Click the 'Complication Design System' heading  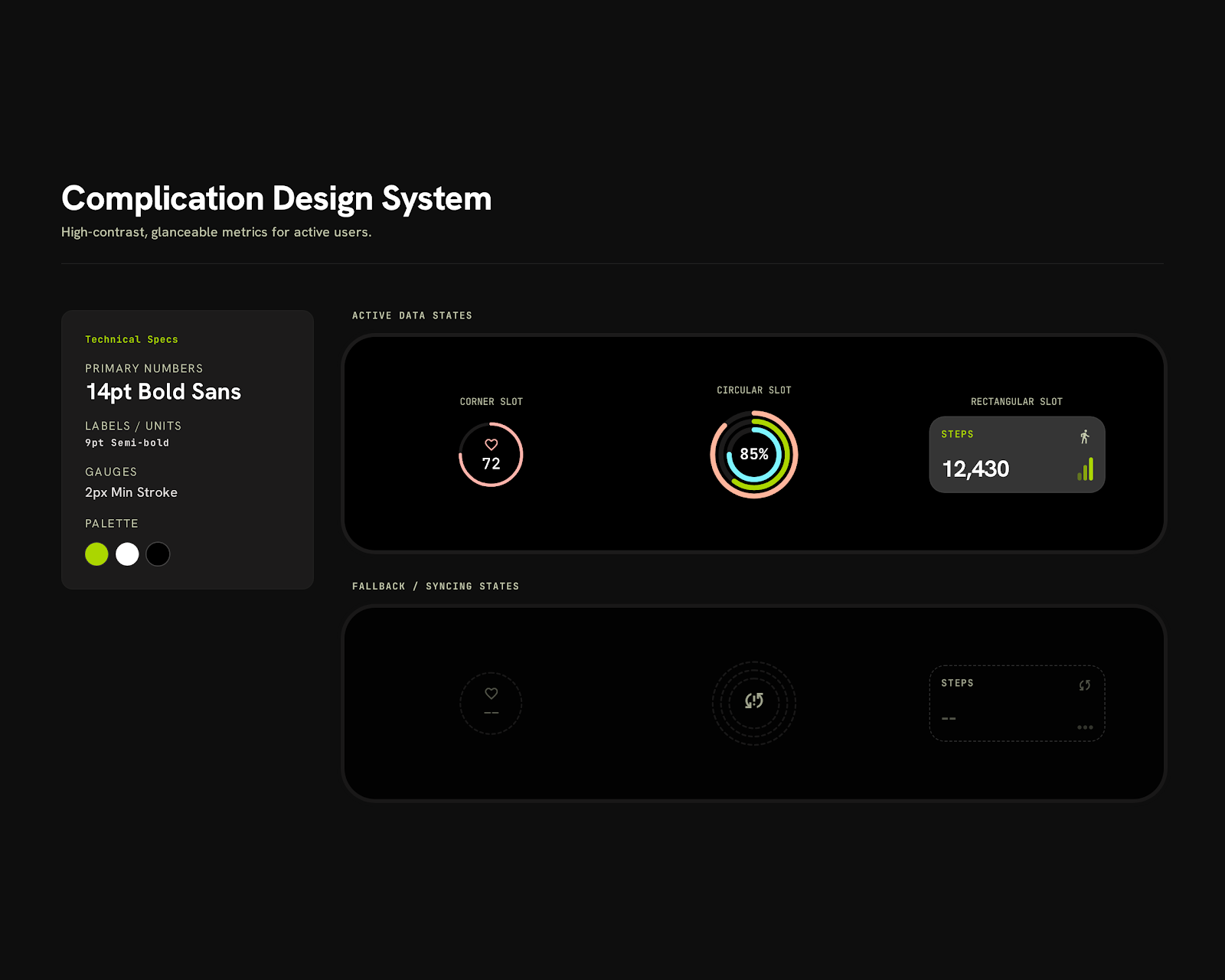pos(276,198)
